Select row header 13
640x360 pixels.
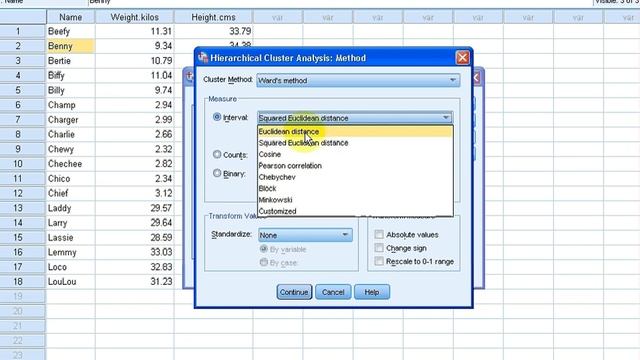pos(23,208)
